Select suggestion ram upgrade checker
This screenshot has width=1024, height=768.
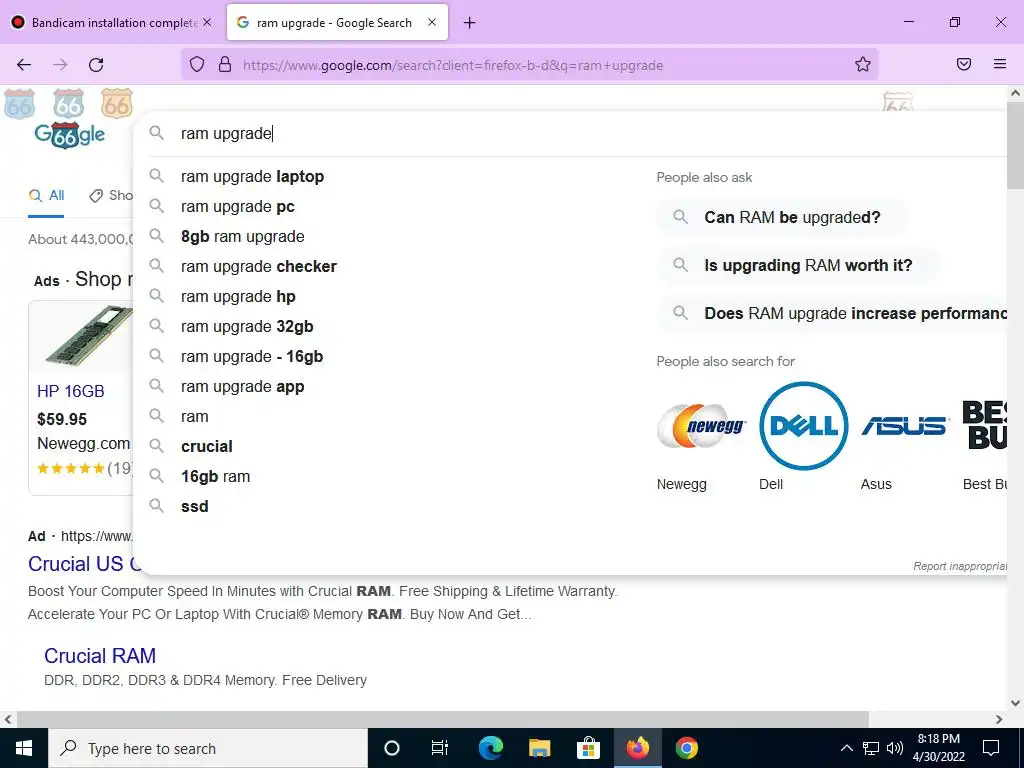coord(259,266)
